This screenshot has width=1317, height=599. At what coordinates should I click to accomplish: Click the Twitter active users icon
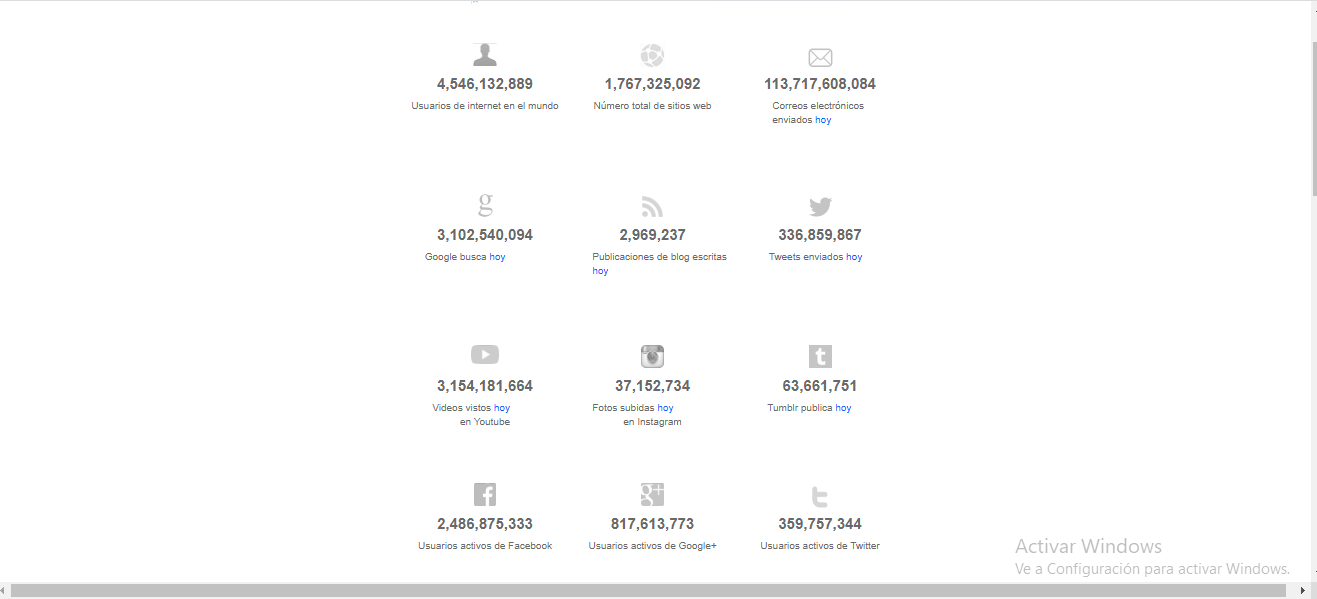click(820, 496)
